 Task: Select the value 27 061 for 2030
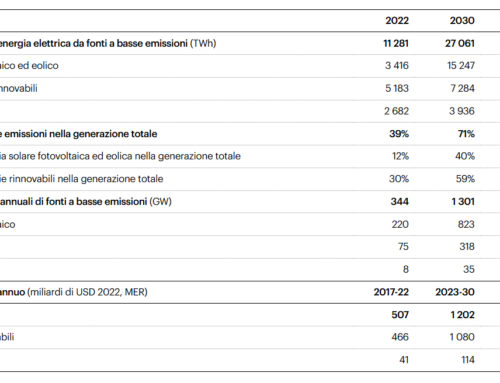pos(460,43)
